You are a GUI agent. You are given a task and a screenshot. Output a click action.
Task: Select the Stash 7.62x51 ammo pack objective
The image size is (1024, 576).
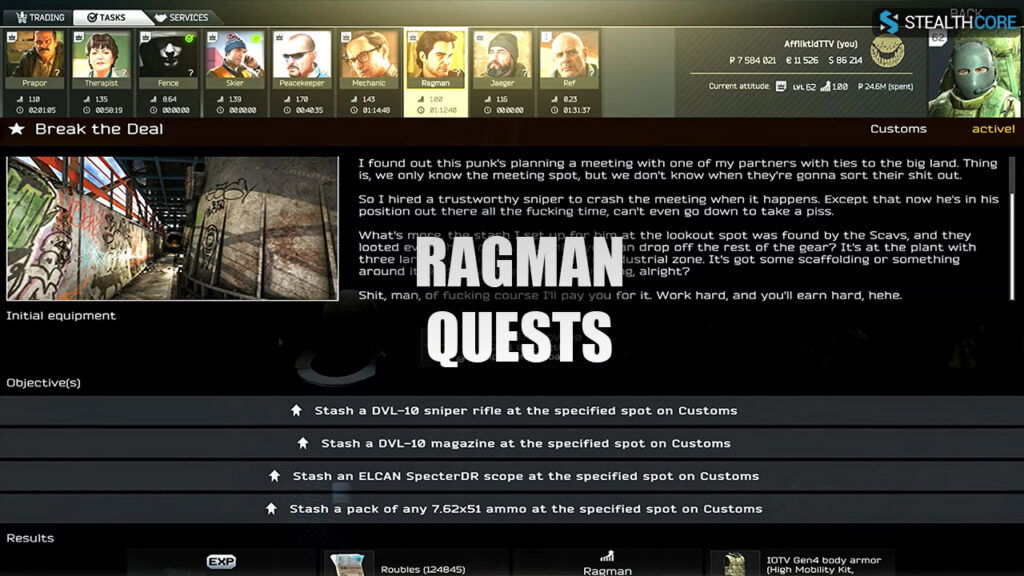point(512,509)
